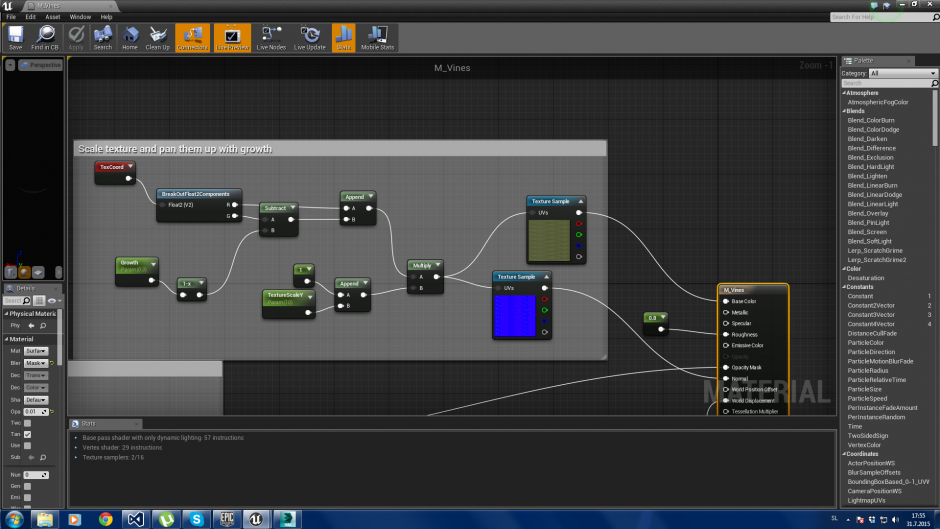Screen dimensions: 940x529
Task: Open Windows Start menu
Action: (x=13, y=519)
